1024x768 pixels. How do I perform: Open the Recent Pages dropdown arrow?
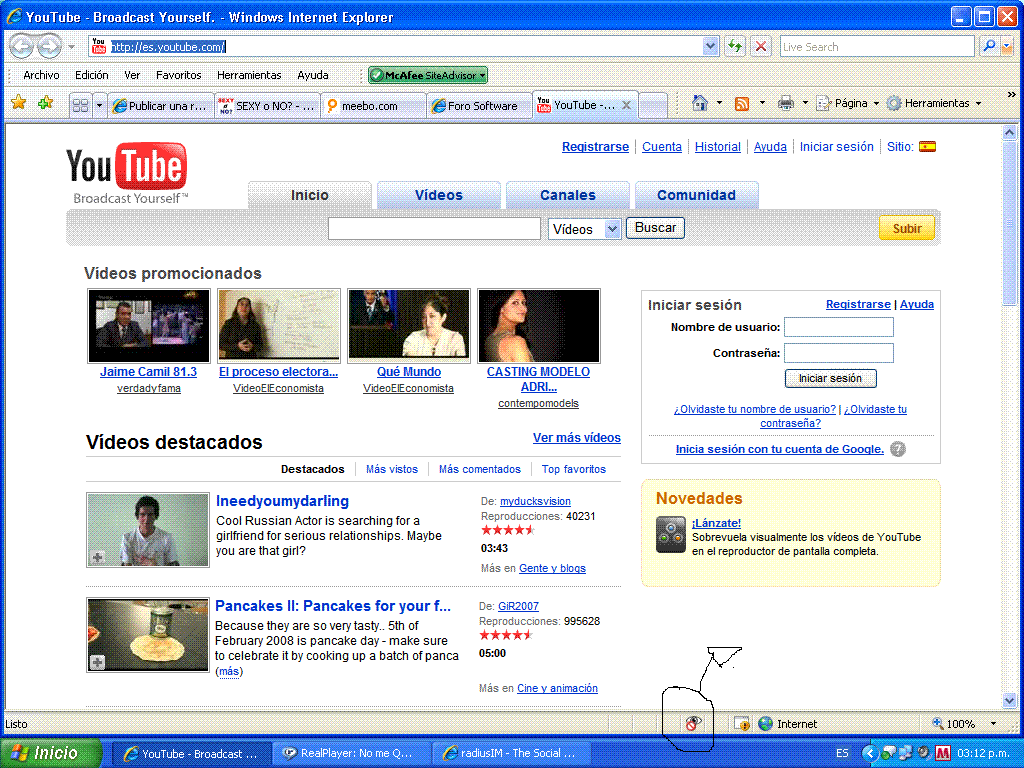point(71,47)
